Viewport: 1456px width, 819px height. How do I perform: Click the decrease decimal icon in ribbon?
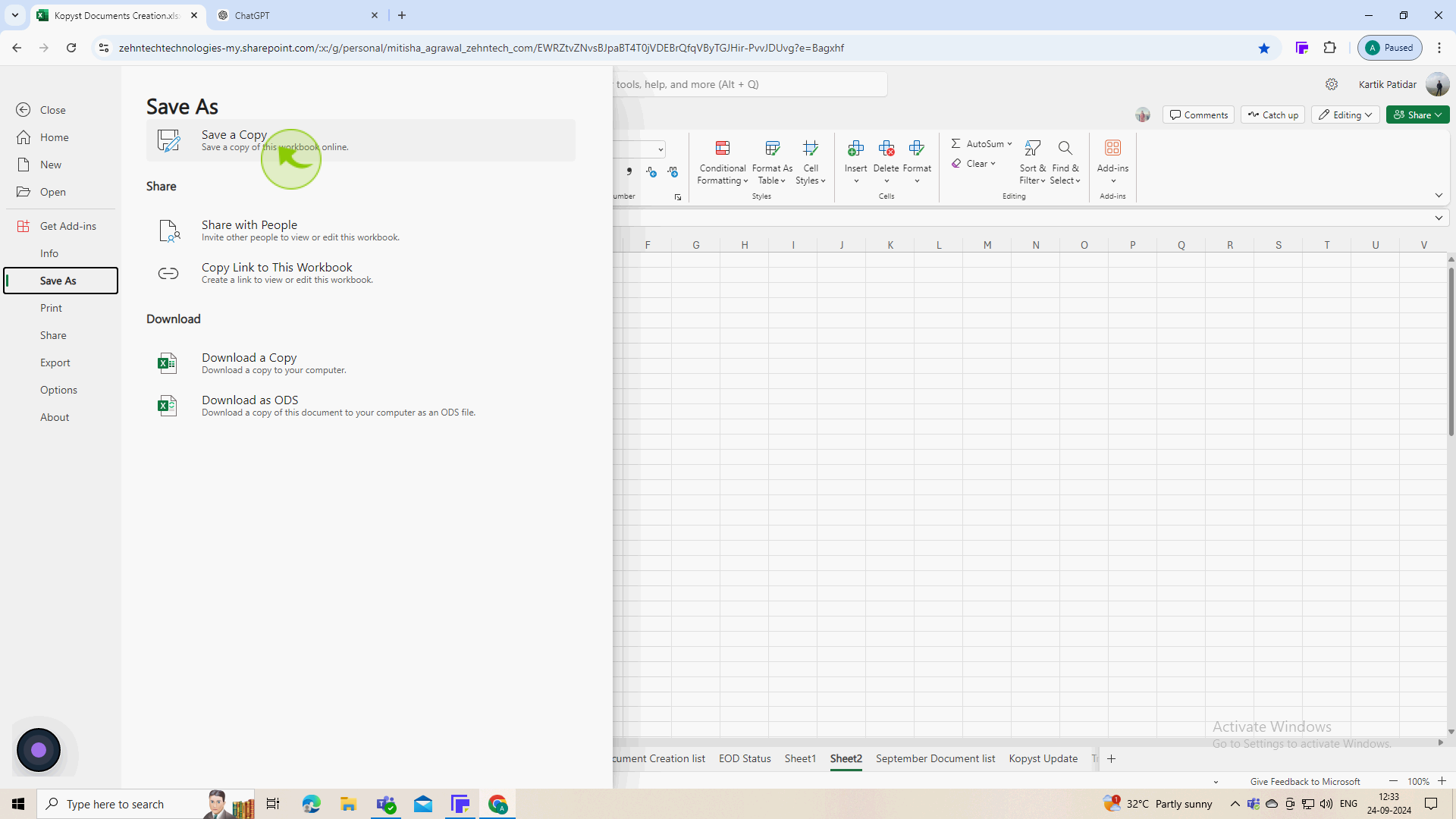pyautogui.click(x=673, y=172)
